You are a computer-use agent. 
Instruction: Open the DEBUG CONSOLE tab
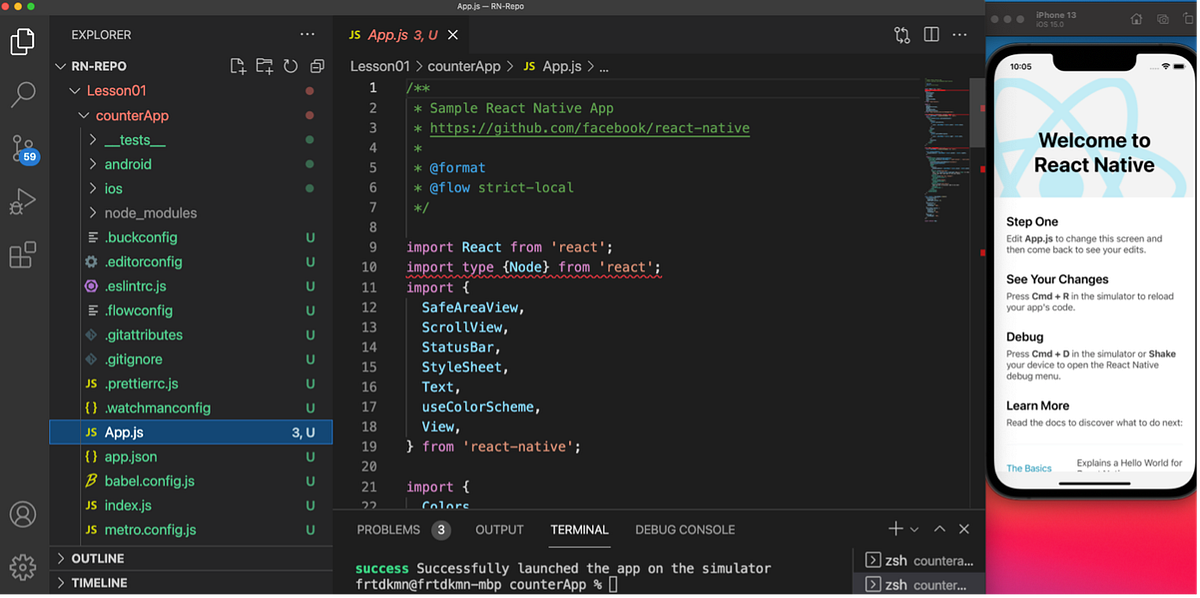point(684,529)
